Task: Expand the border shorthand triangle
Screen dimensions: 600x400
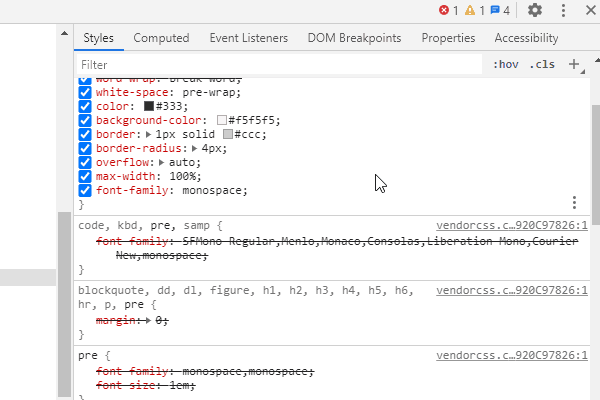Action: pos(149,134)
